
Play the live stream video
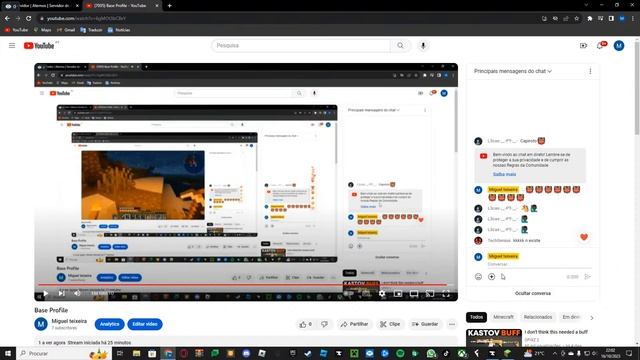[46, 293]
